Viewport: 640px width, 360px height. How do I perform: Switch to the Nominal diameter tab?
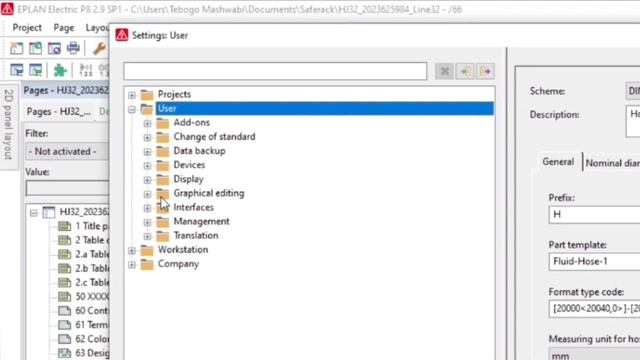click(x=612, y=163)
